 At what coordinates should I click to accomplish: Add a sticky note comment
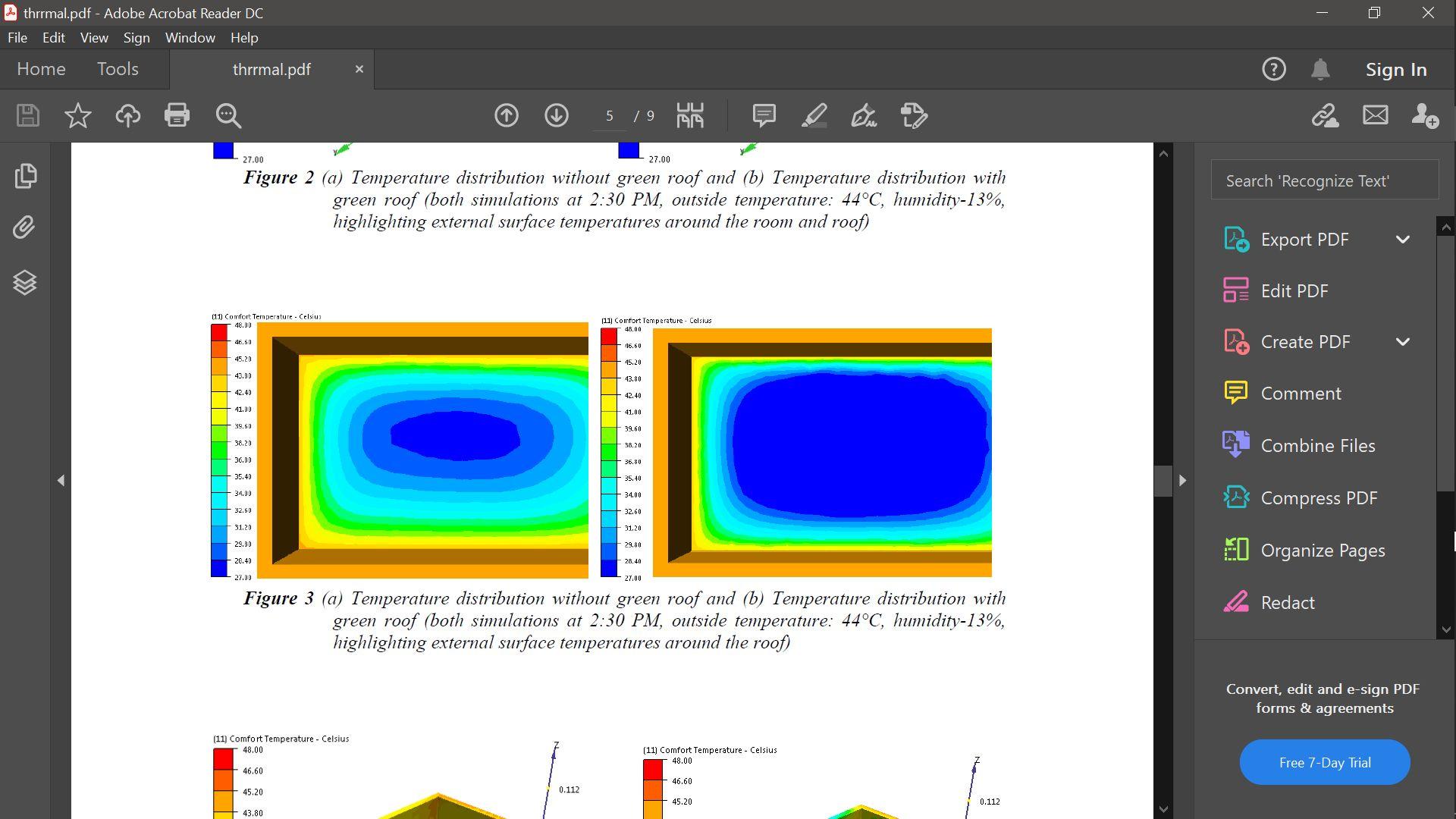[764, 115]
